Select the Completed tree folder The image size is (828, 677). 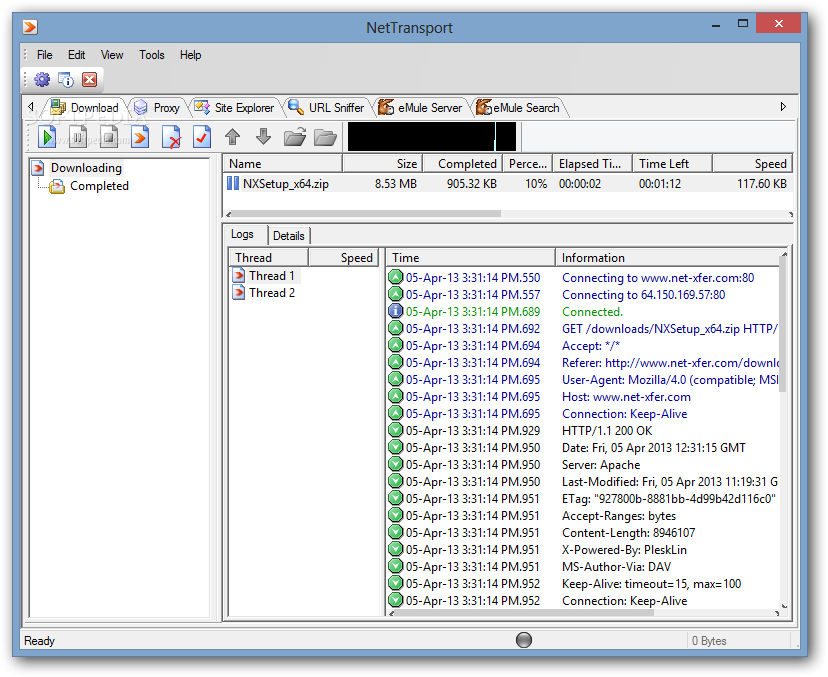tap(99, 186)
